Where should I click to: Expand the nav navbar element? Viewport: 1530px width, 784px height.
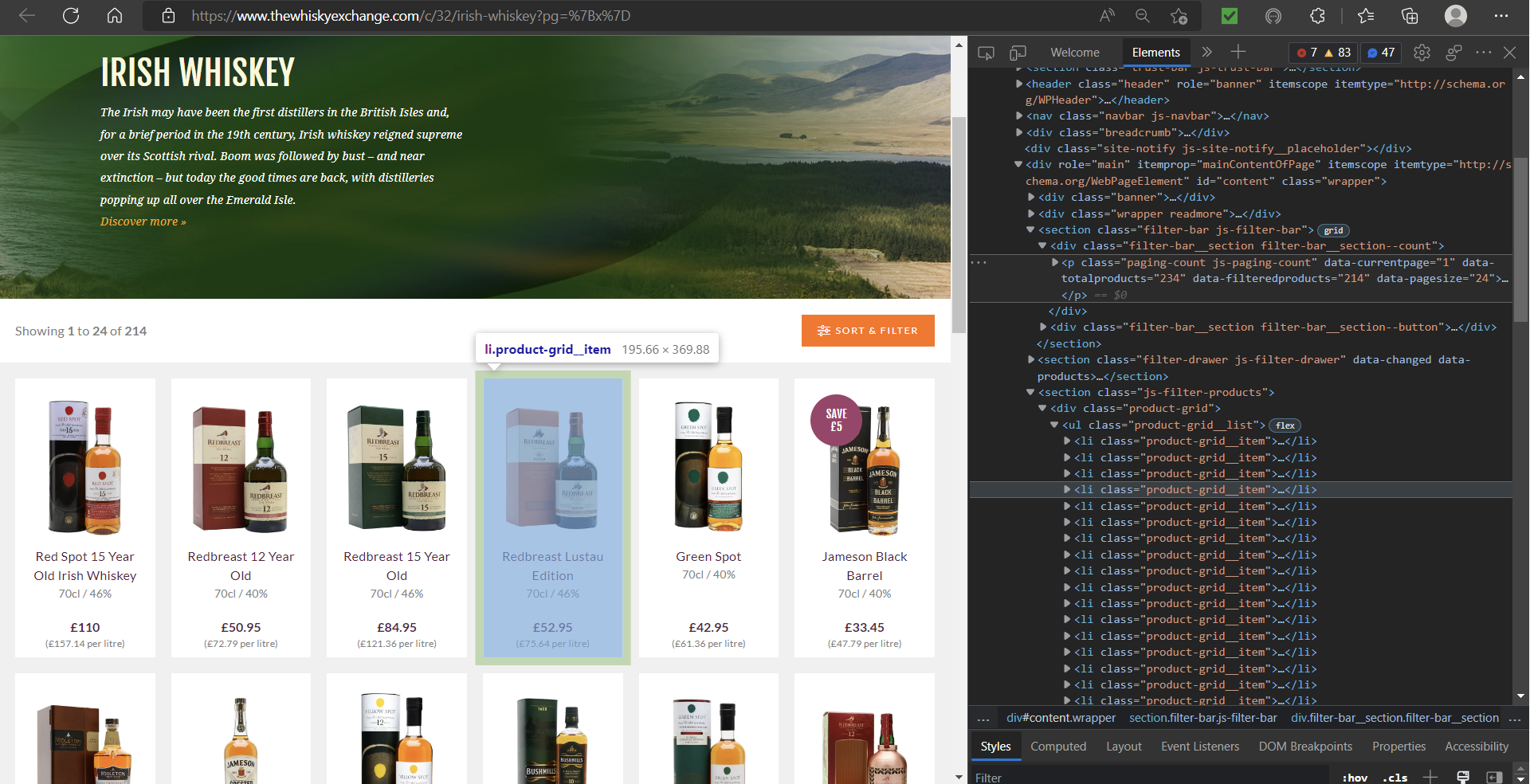(x=1019, y=116)
